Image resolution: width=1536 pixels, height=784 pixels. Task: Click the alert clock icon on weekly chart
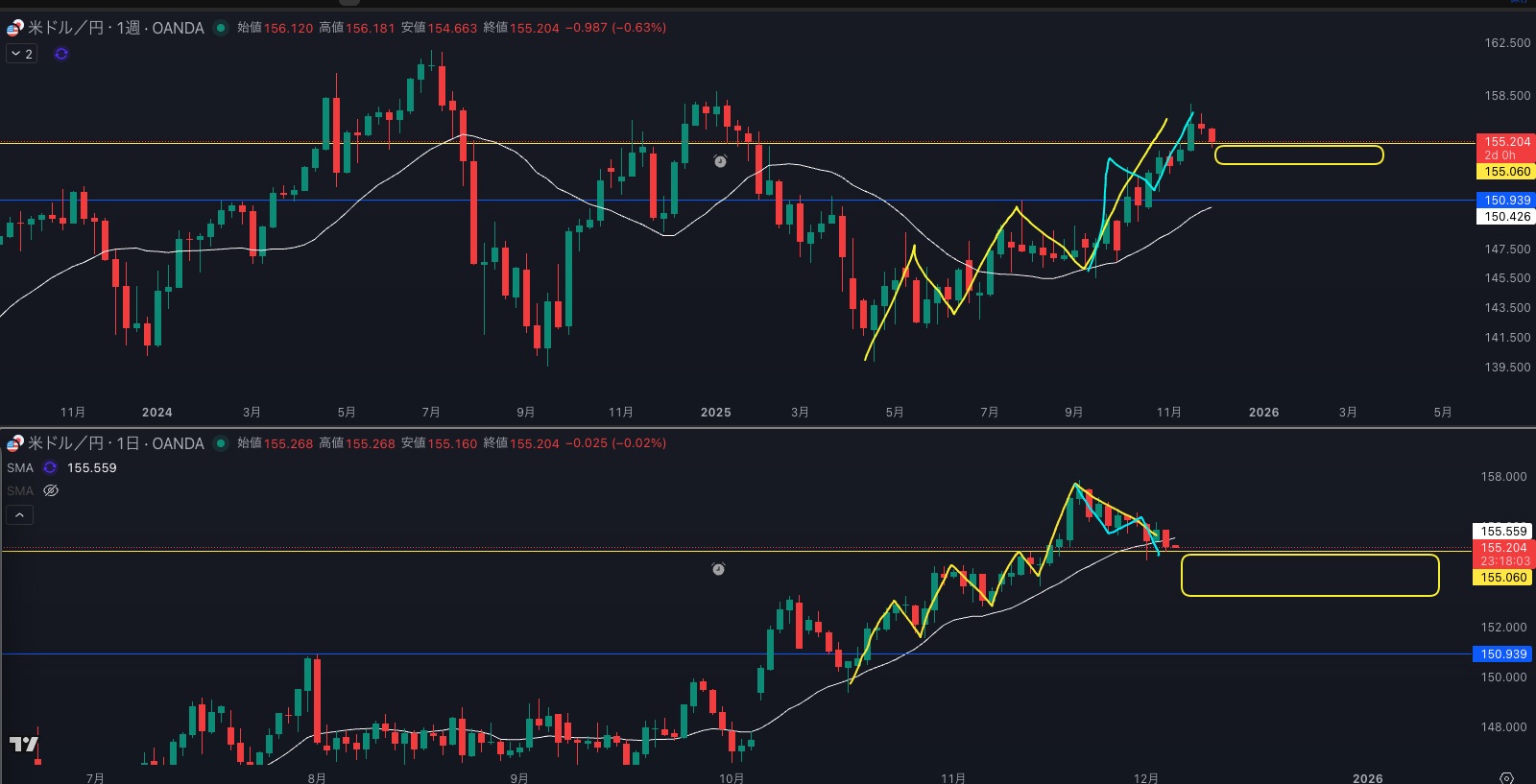[720, 161]
